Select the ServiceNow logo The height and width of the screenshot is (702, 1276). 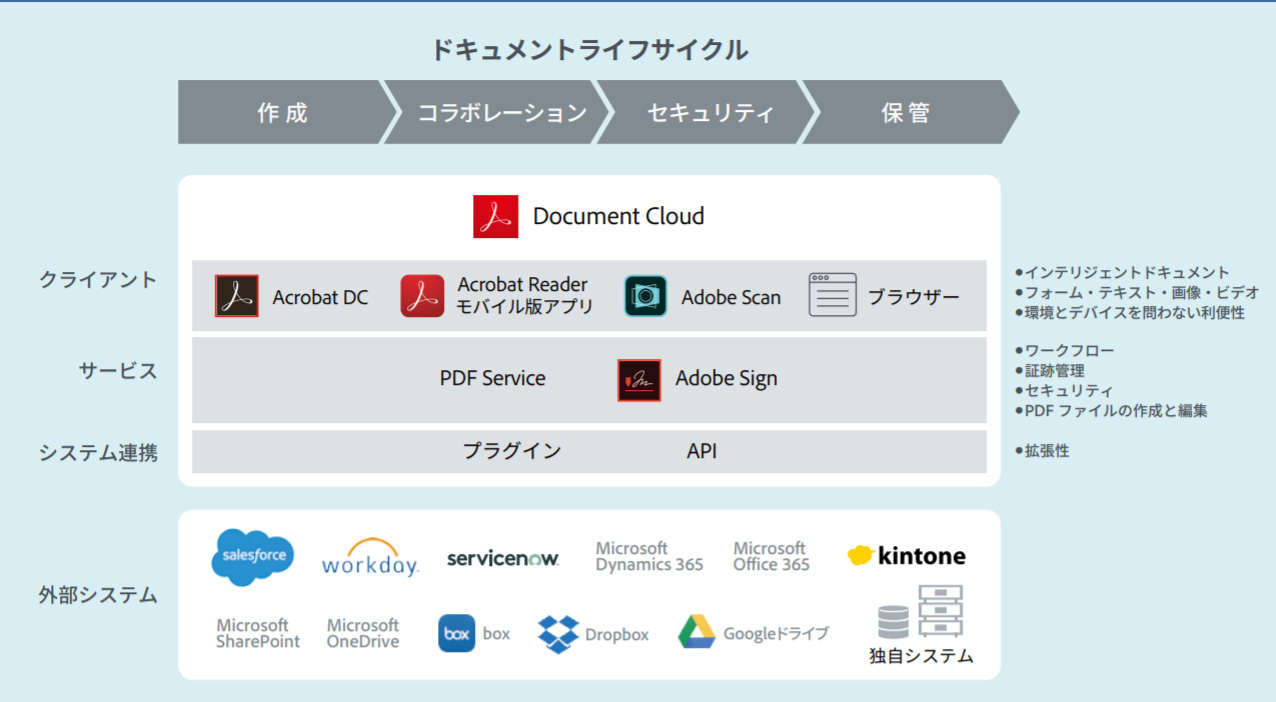503,558
